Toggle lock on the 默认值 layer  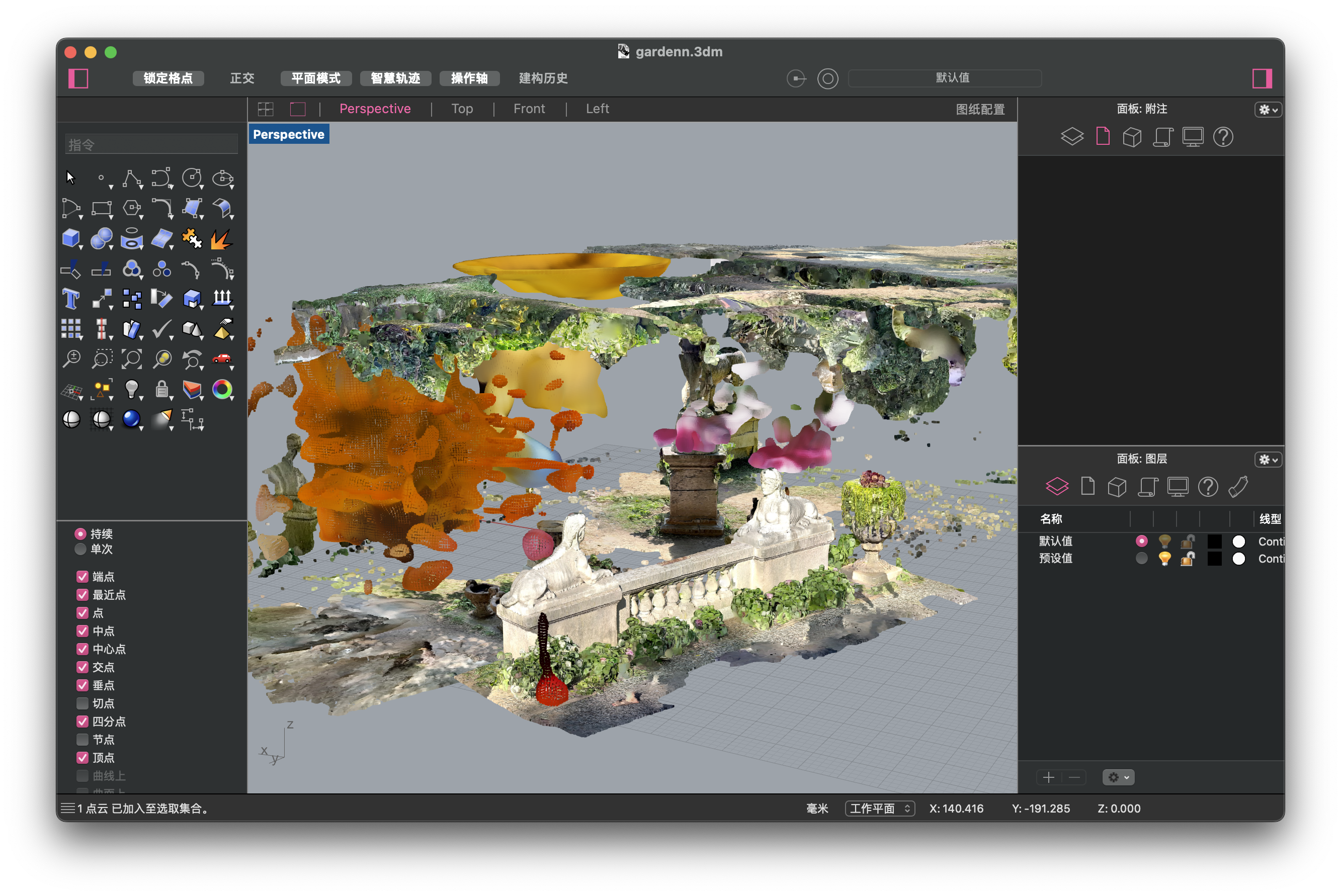point(1188,541)
